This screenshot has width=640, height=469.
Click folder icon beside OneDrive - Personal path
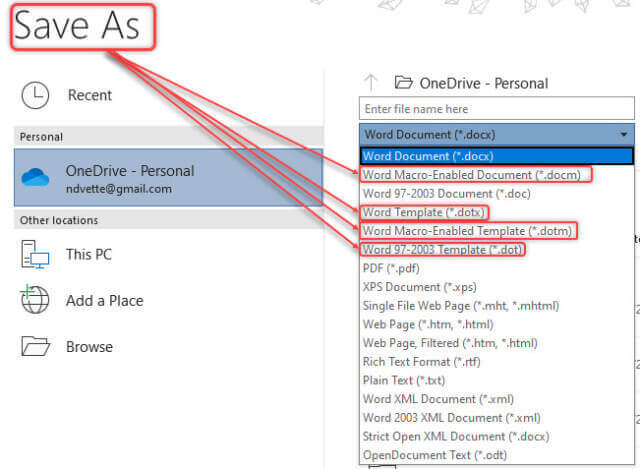pyautogui.click(x=403, y=82)
